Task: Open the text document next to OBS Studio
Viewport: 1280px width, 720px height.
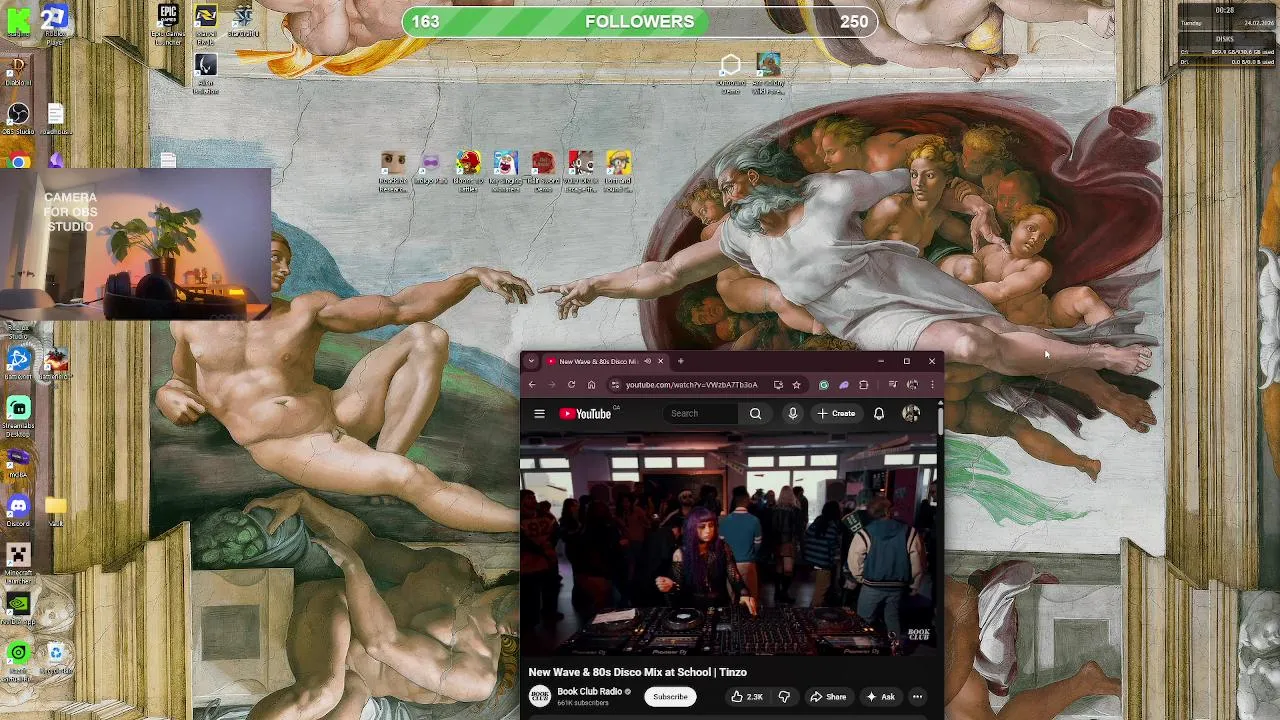Action: pyautogui.click(x=55, y=120)
